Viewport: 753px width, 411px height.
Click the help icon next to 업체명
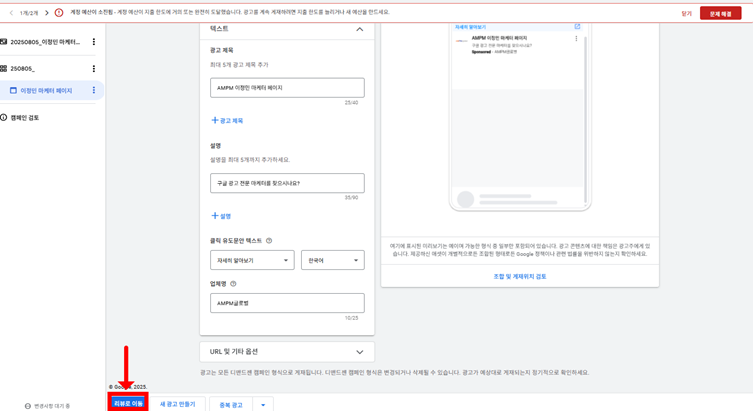pos(233,284)
